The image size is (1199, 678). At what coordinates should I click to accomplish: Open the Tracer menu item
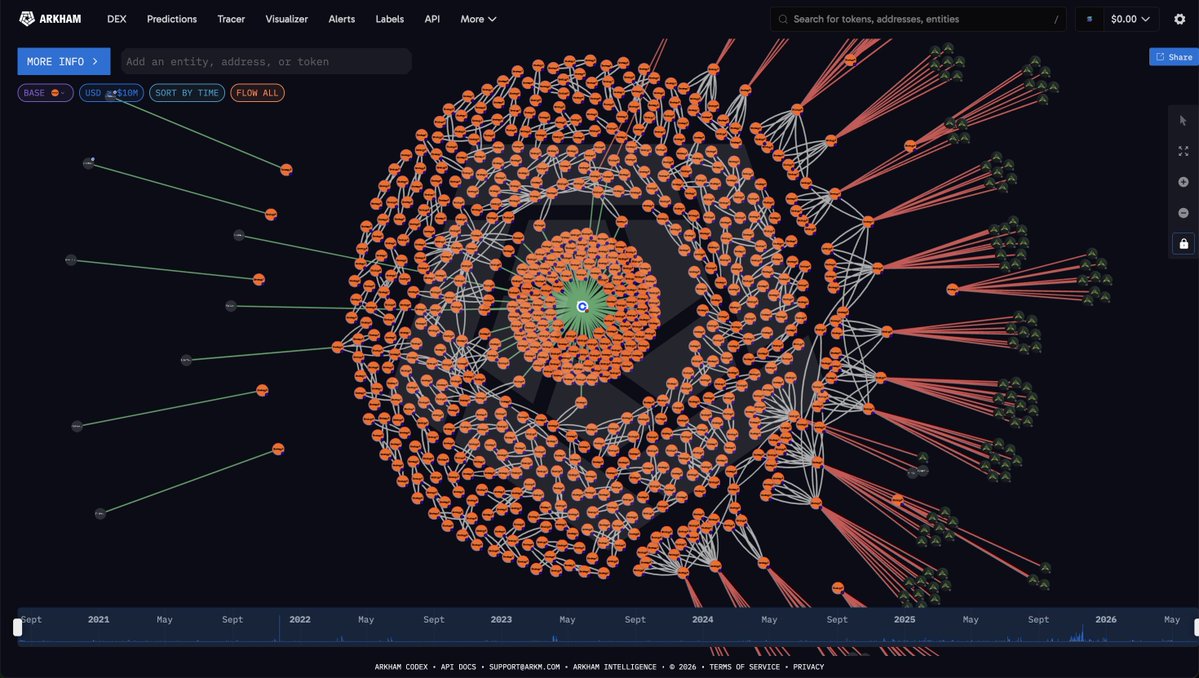[x=231, y=19]
